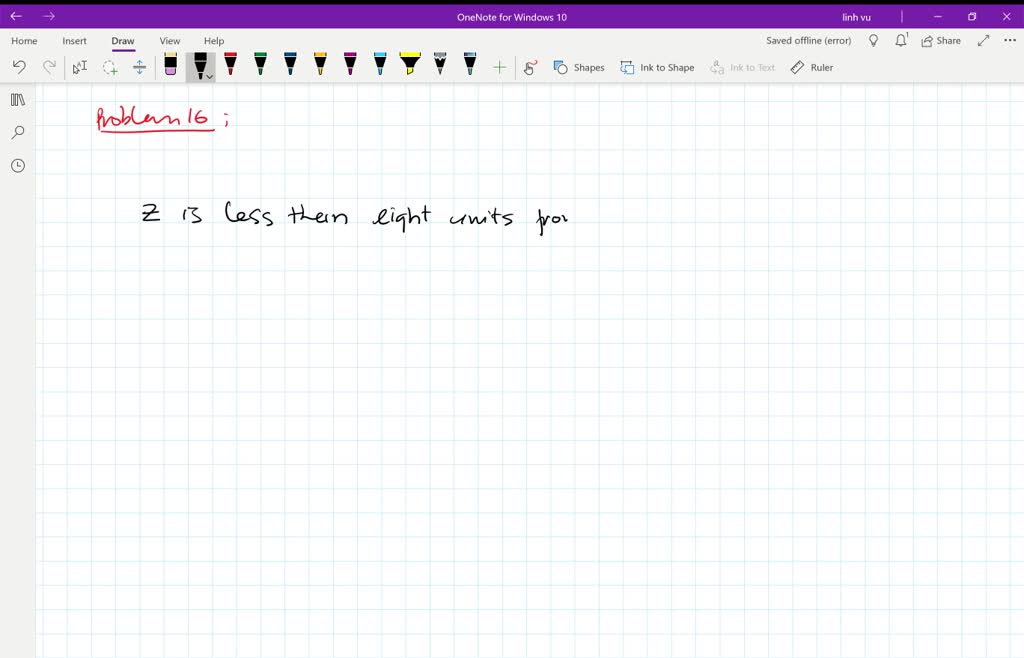Toggle the Ruler on the canvas

pos(811,67)
